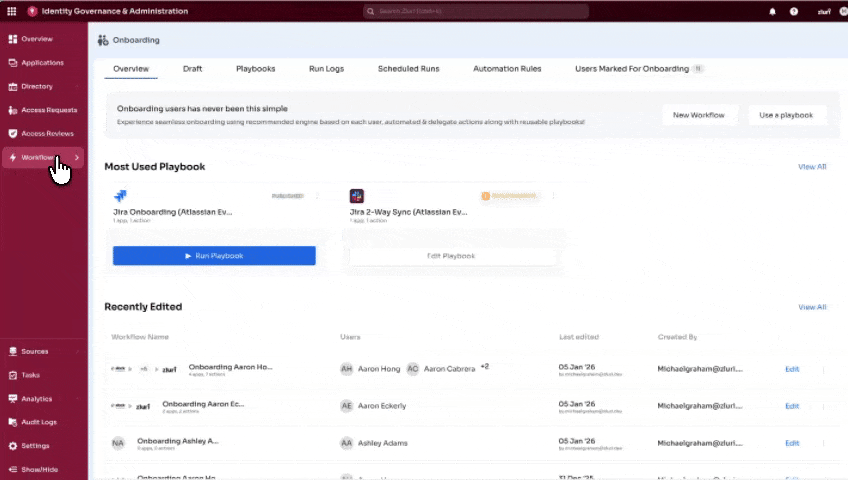Screen dimensions: 848x480
Task: Click the Jira Onboarding playbook logo
Action: (x=120, y=196)
